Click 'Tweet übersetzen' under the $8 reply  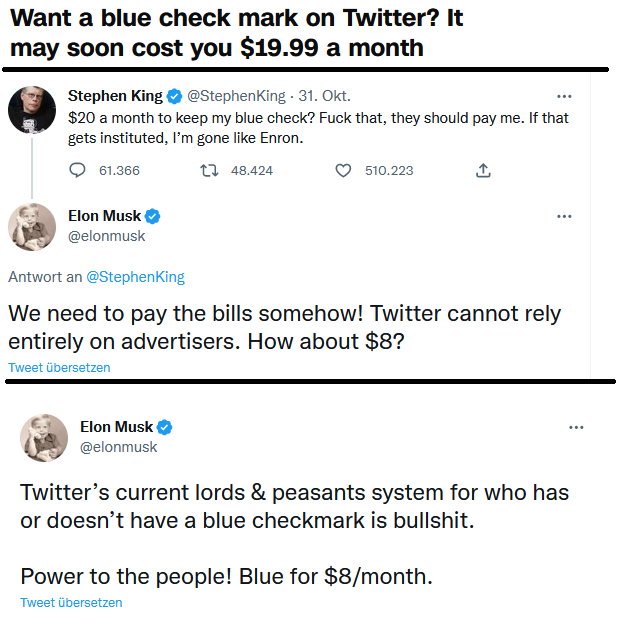coord(59,368)
